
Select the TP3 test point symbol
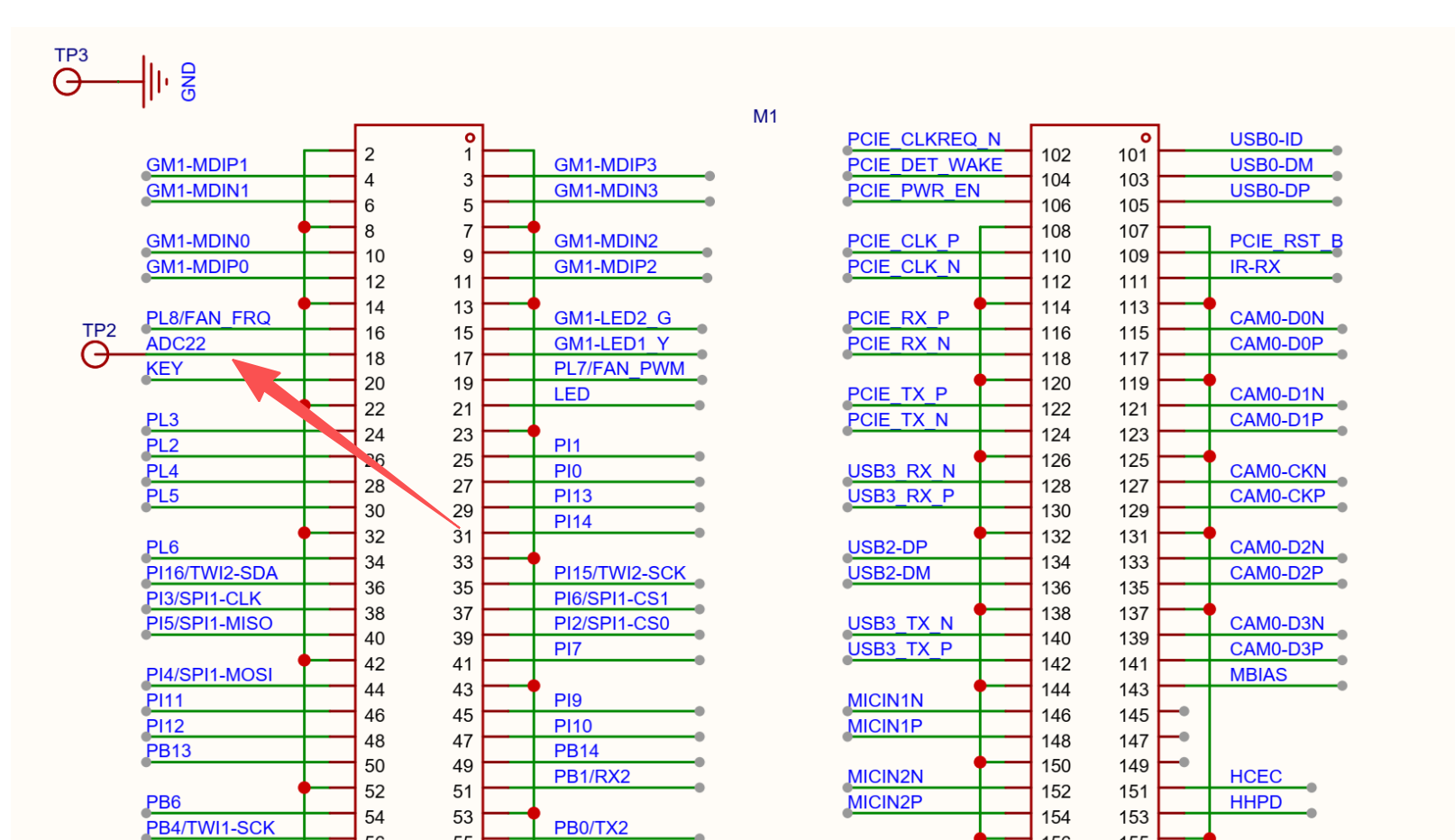tap(68, 82)
